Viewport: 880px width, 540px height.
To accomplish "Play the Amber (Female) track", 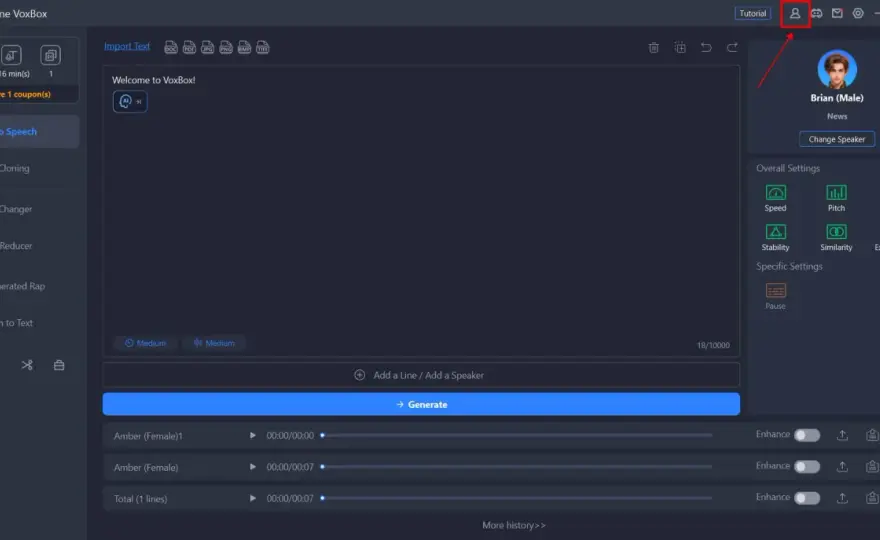I will 253,466.
